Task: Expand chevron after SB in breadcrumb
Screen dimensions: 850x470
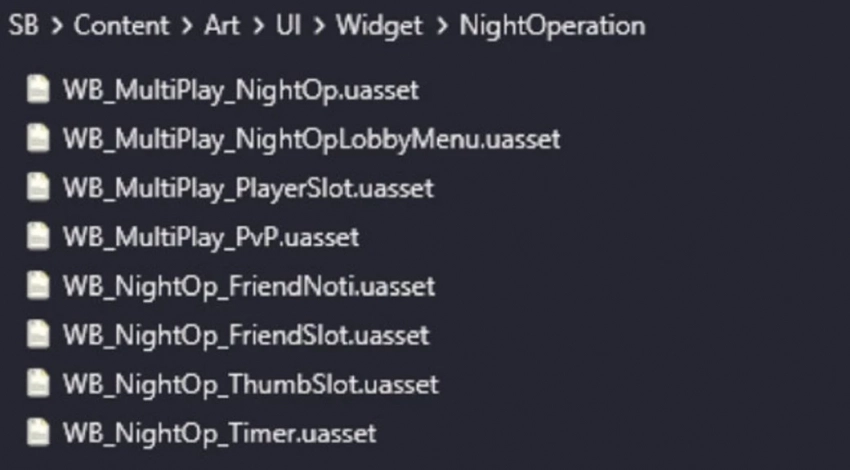Action: pyautogui.click(x=55, y=27)
